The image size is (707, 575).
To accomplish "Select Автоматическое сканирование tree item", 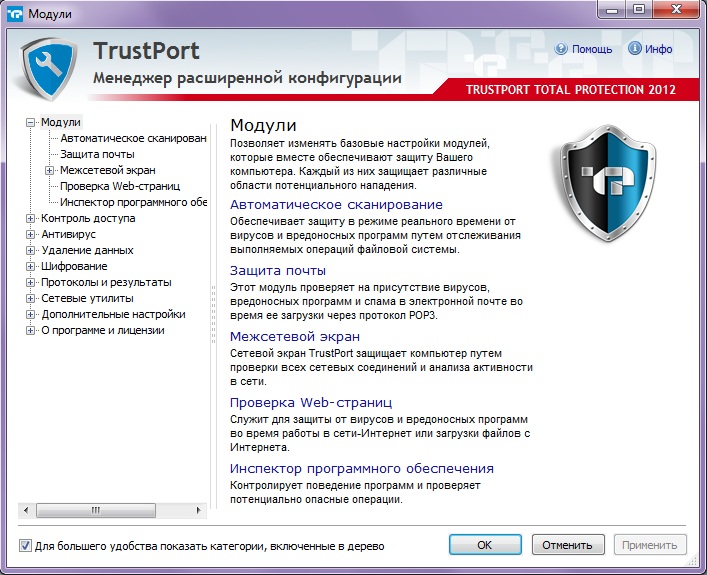I will tap(133, 138).
